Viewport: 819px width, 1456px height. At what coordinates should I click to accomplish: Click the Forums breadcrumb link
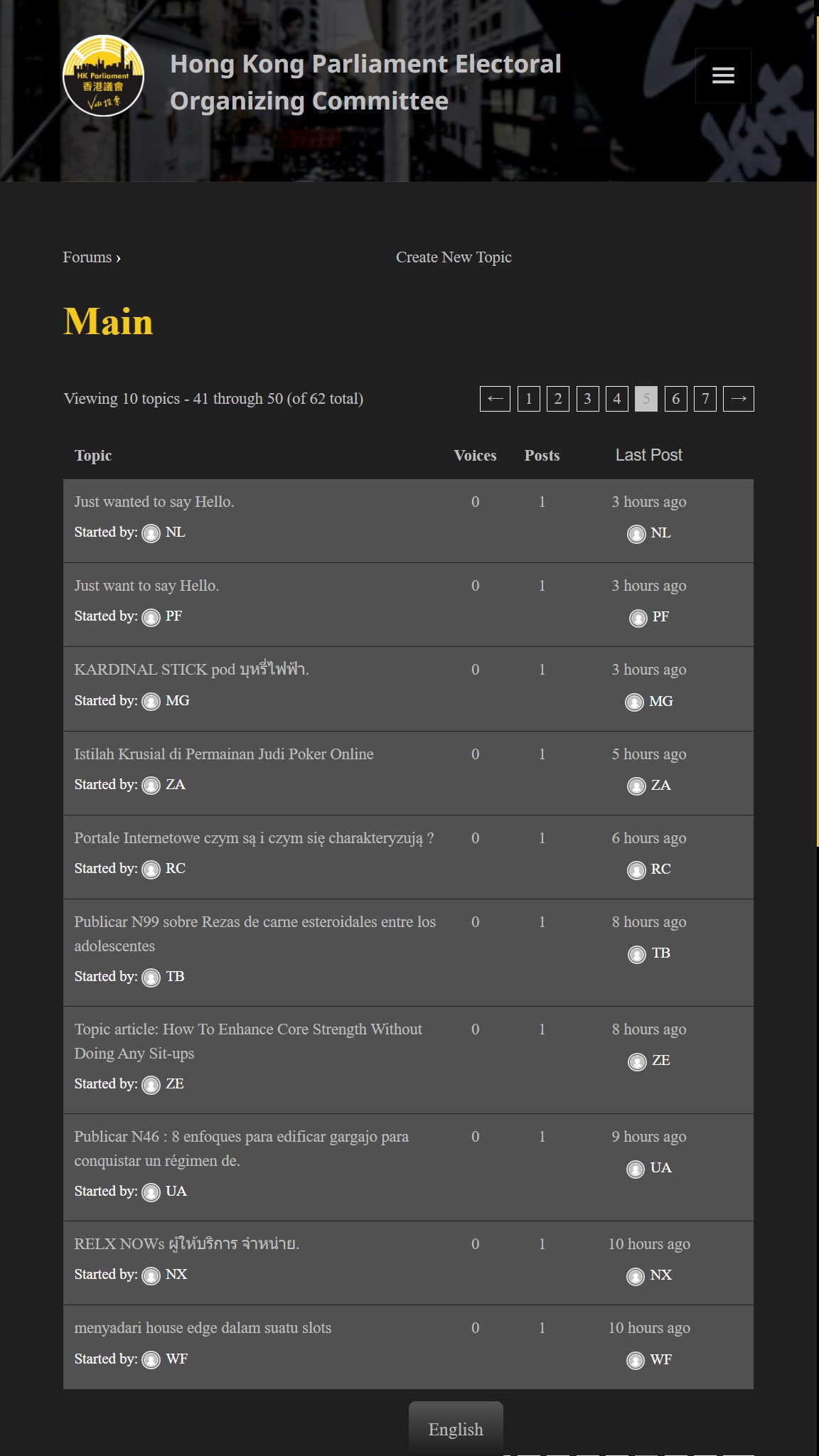click(x=87, y=257)
